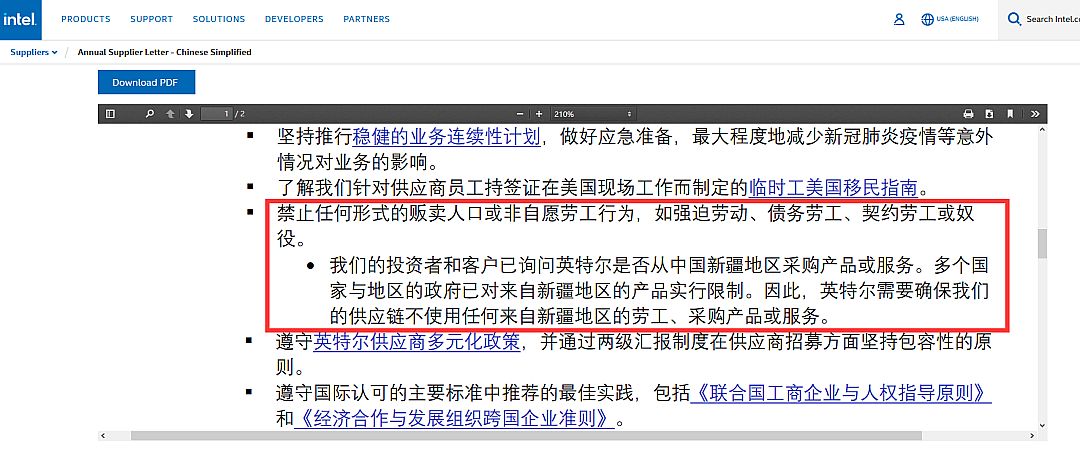The height and width of the screenshot is (474, 1080).
Task: Open the Developers menu
Action: point(294,19)
